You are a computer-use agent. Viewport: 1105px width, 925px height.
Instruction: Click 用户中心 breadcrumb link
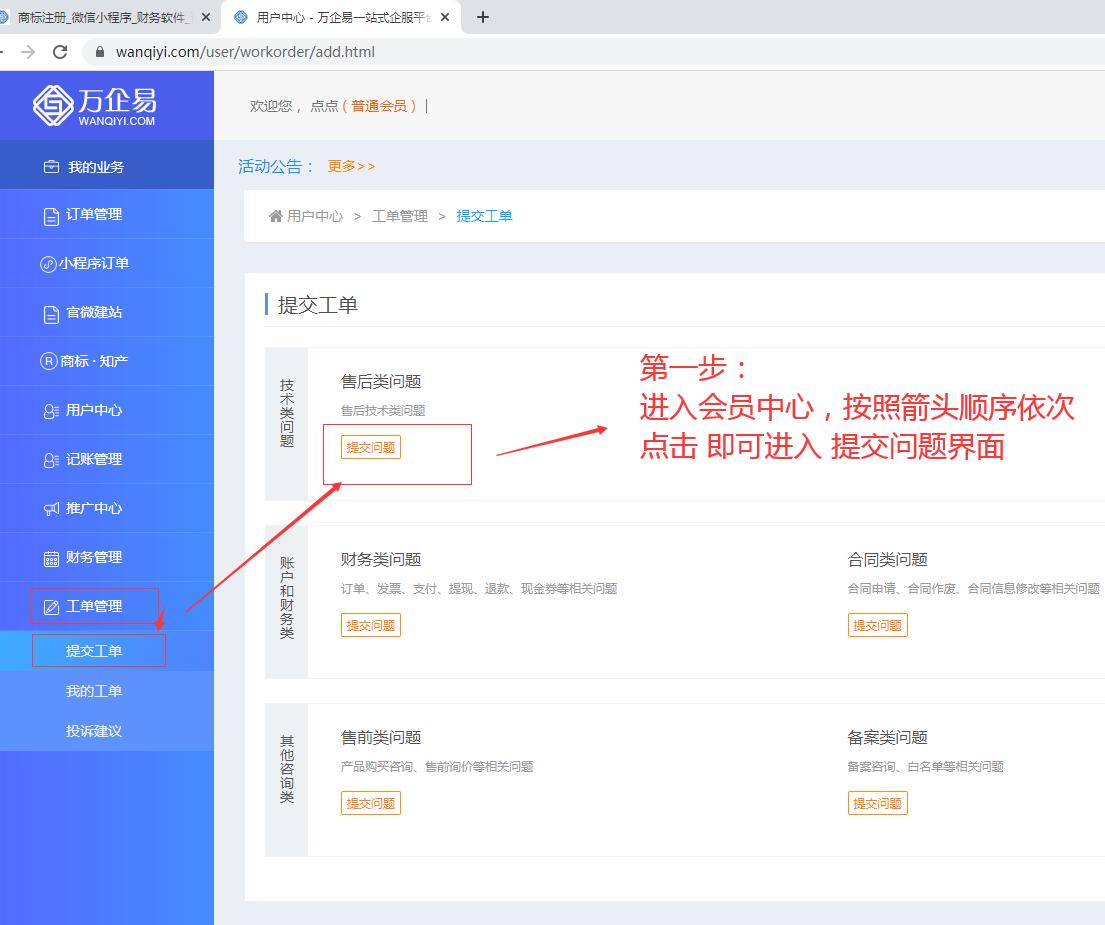point(315,216)
